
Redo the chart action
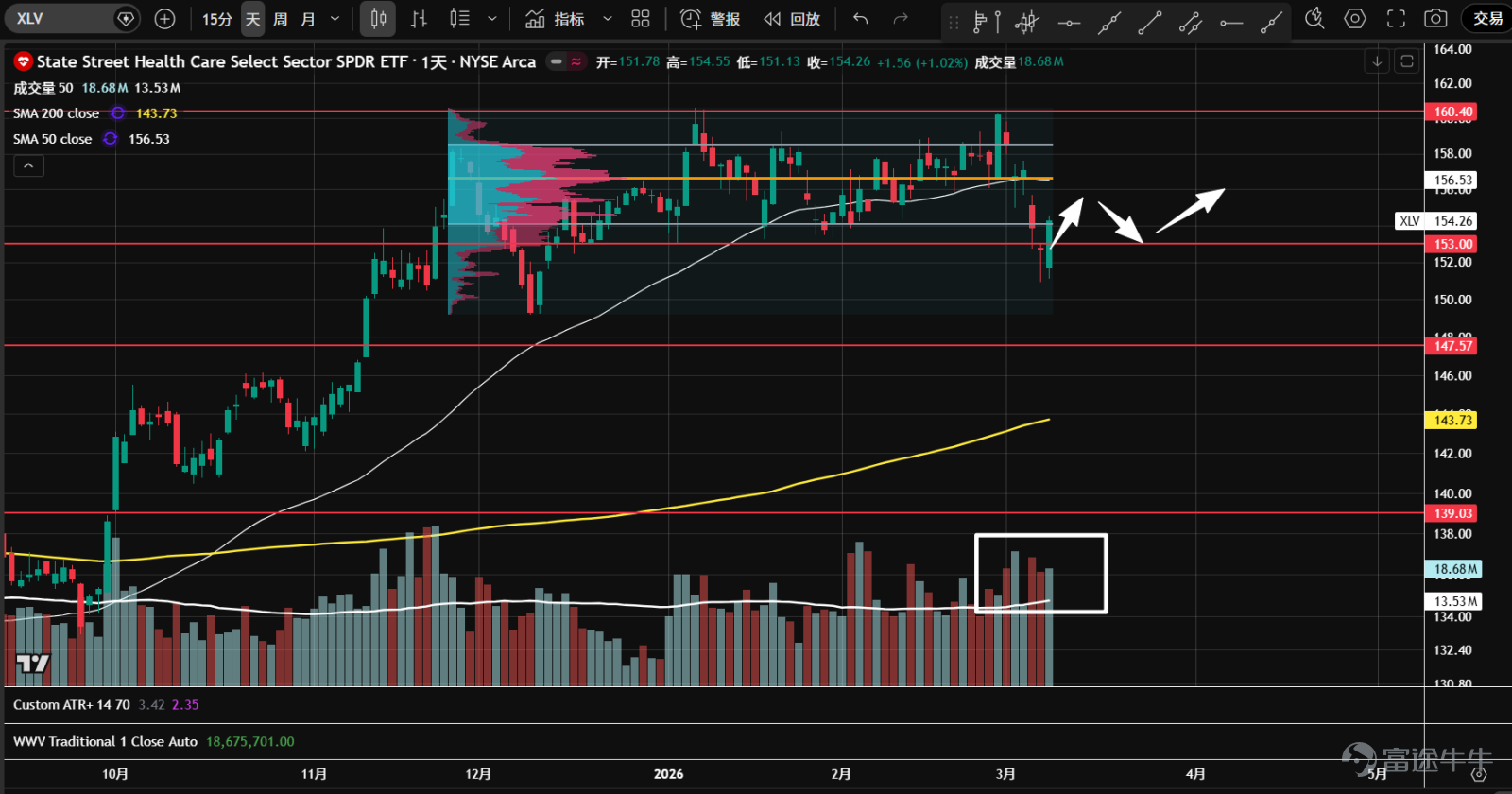tap(901, 19)
